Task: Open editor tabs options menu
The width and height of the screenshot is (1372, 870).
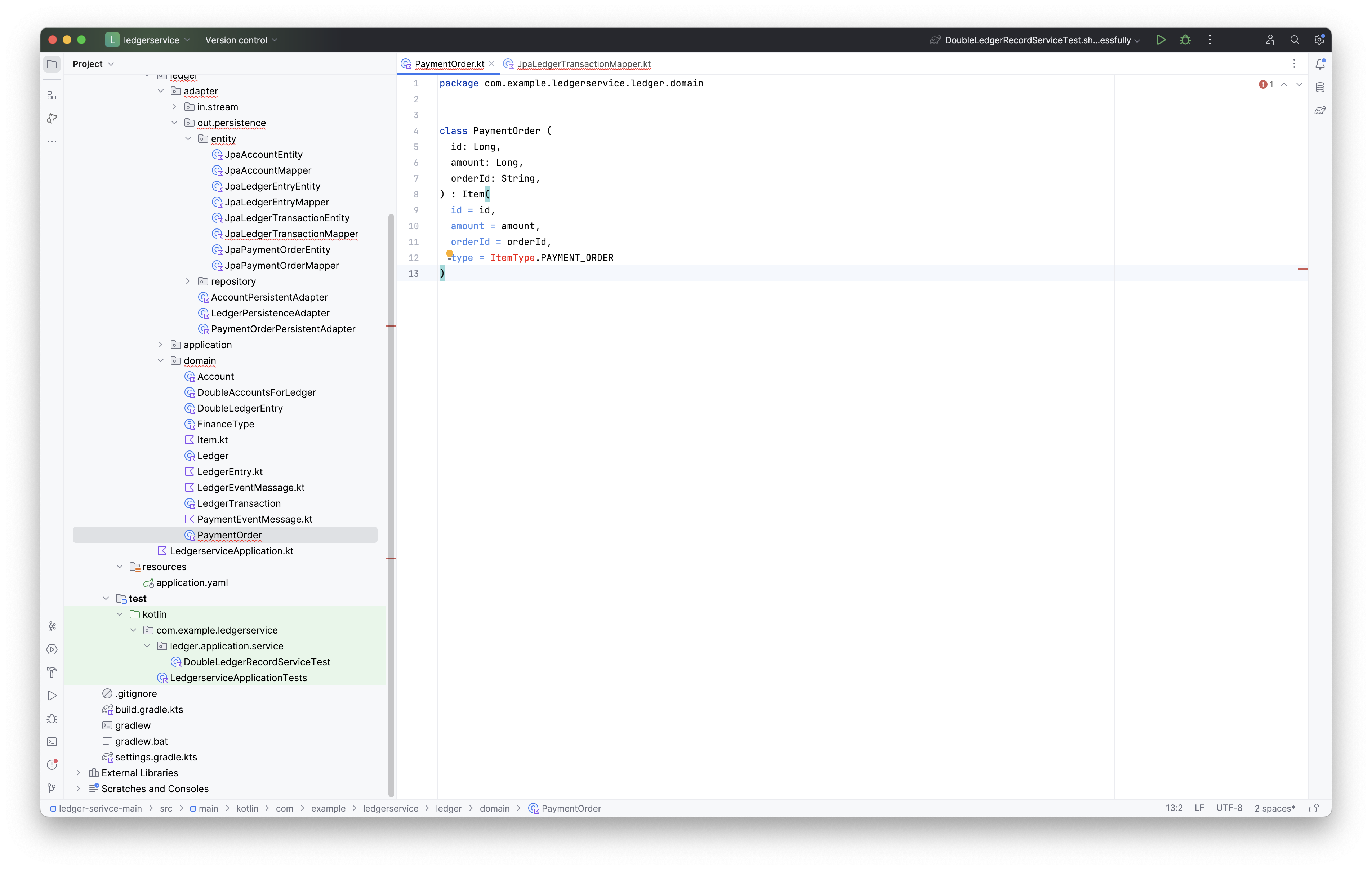Action: click(1294, 64)
